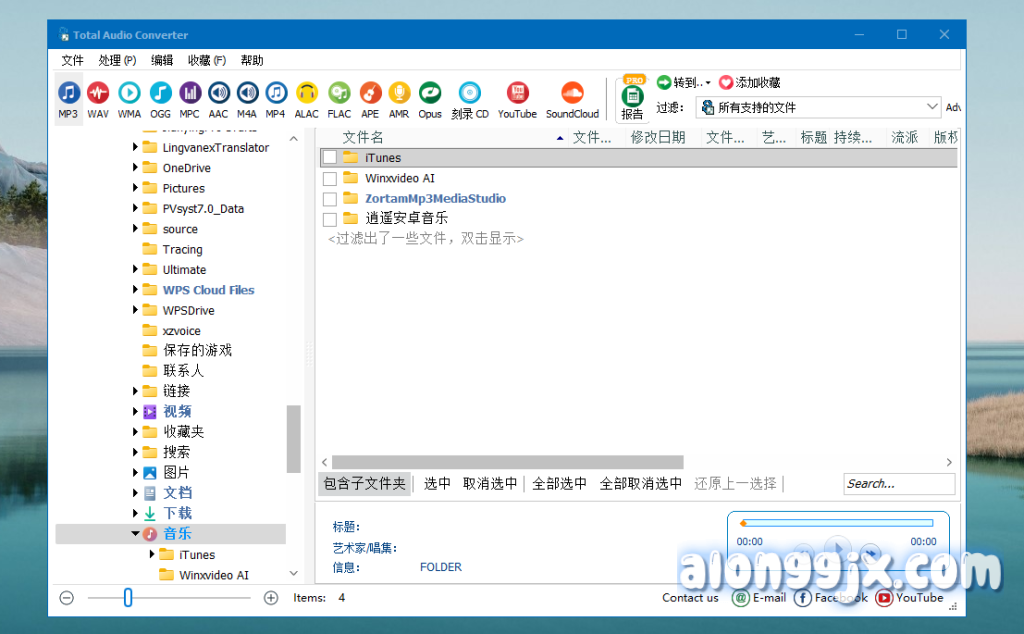Click the 全部选中 button

coord(559,484)
